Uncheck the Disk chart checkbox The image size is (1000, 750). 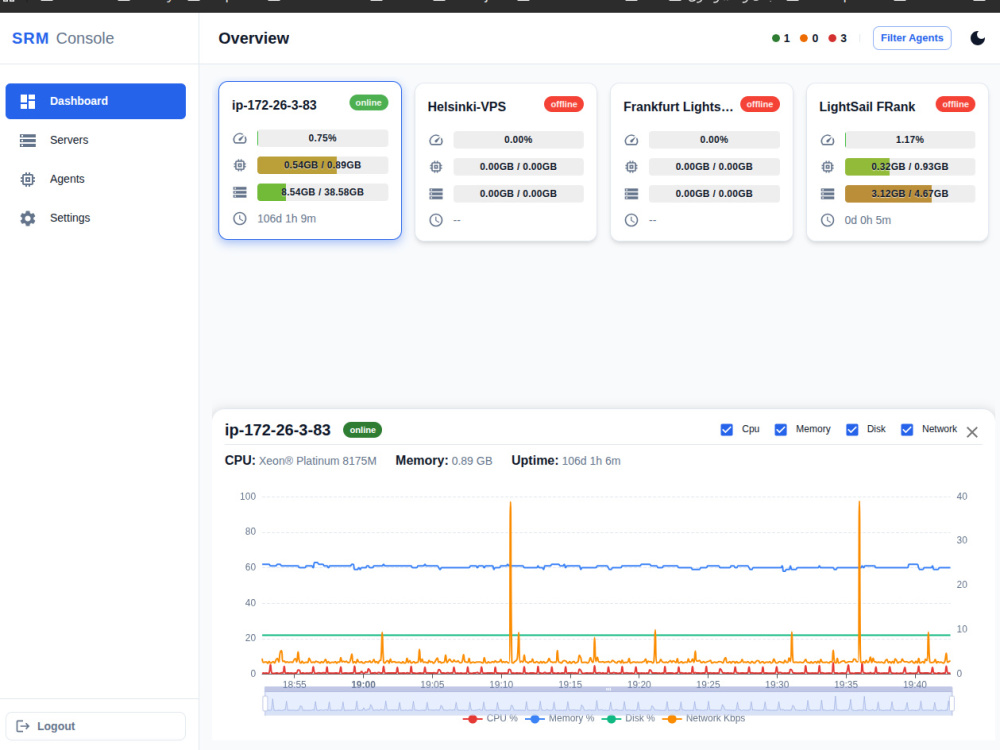click(852, 429)
